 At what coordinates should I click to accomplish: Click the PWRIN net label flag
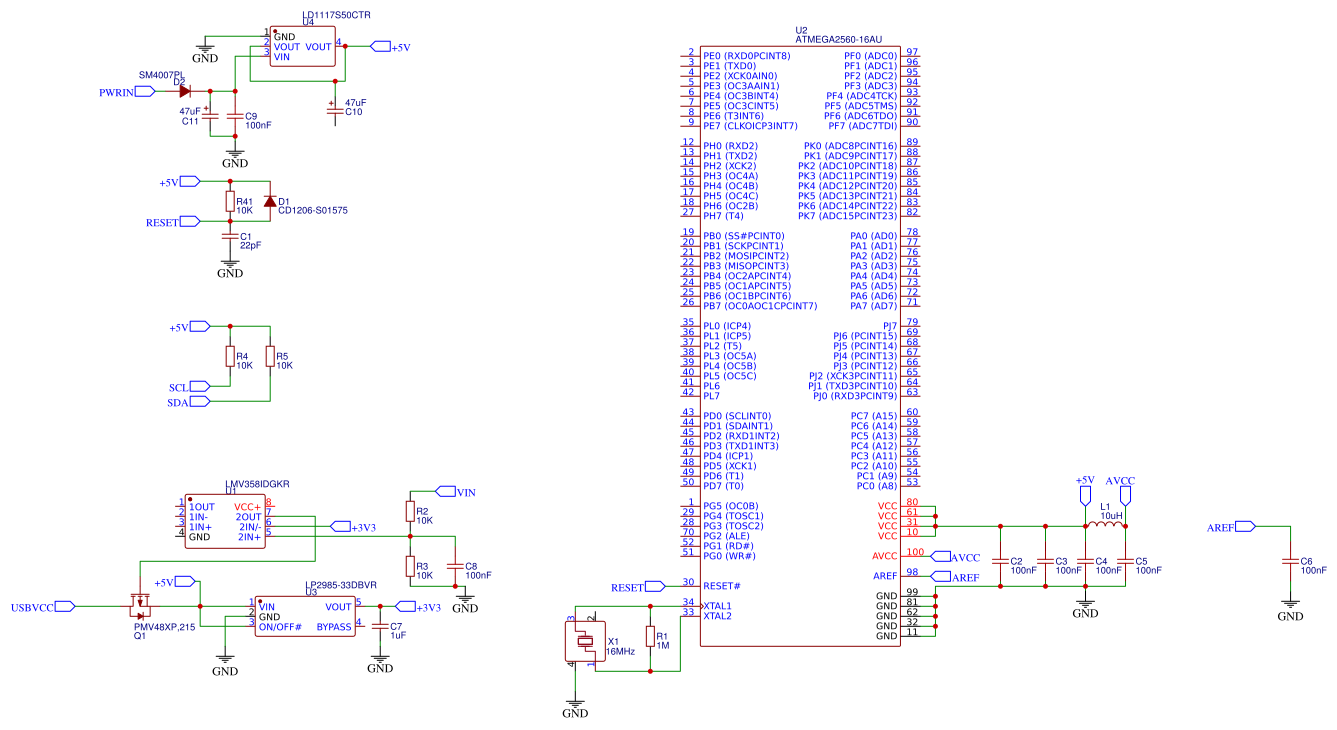click(126, 91)
